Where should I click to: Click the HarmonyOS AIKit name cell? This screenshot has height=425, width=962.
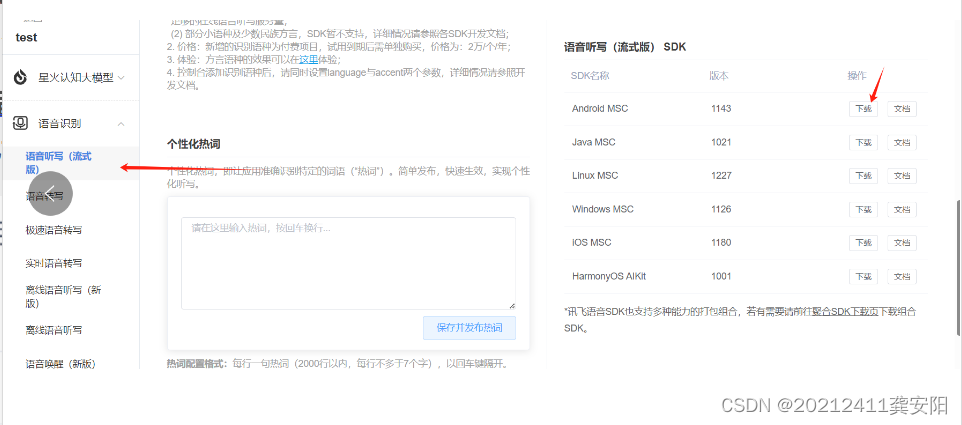pyautogui.click(x=609, y=276)
